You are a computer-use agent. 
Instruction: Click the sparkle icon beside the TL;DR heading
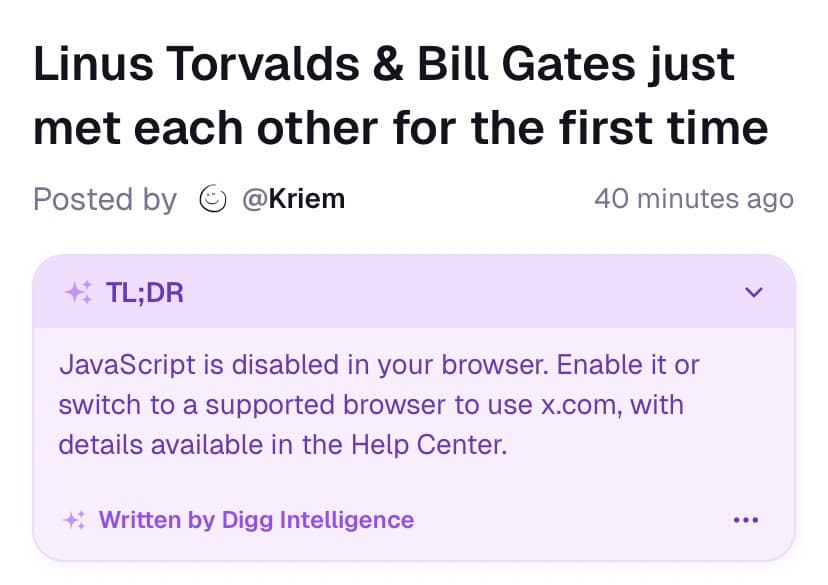pyautogui.click(x=79, y=292)
